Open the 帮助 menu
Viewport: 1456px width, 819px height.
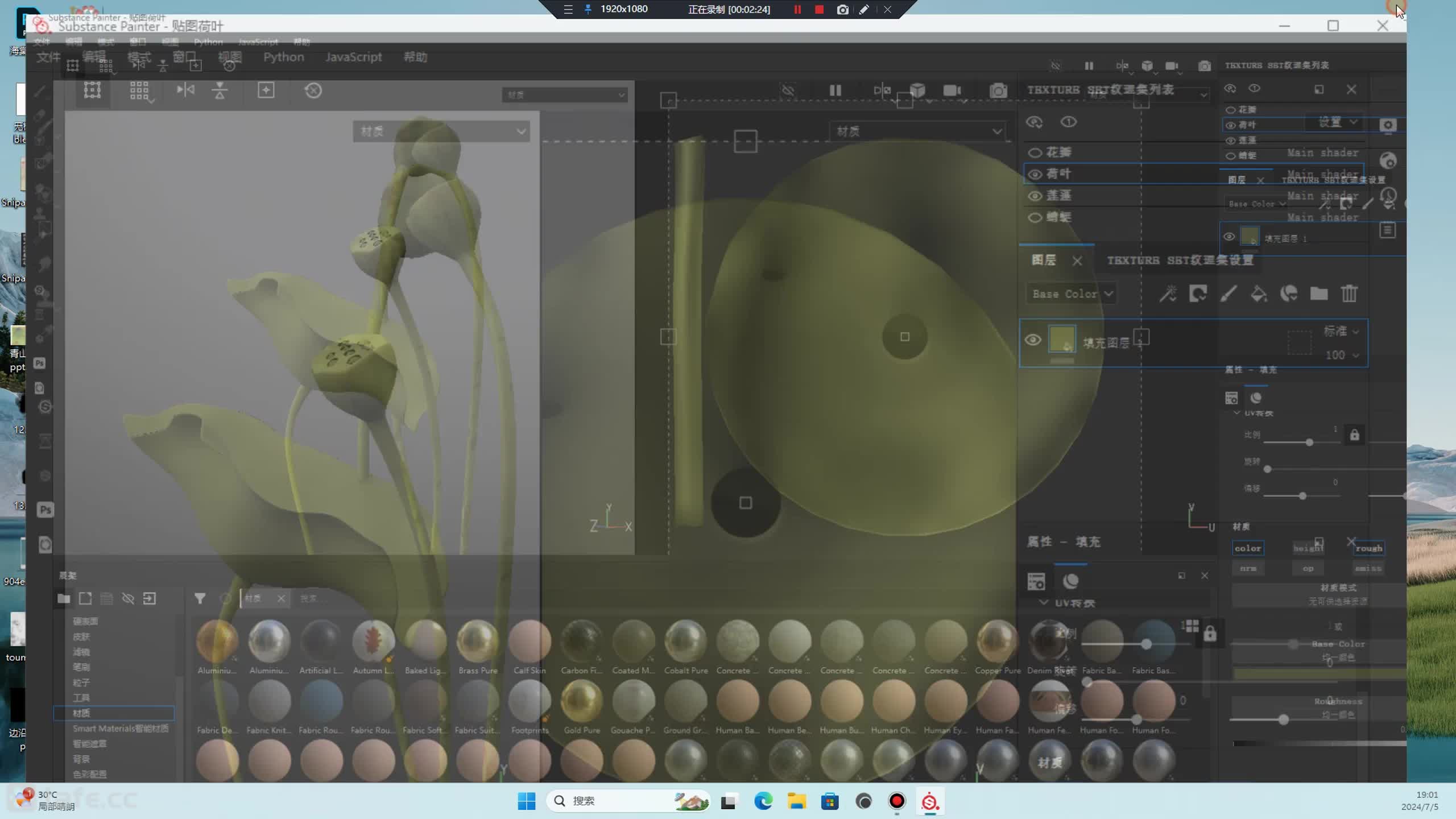coord(415,57)
